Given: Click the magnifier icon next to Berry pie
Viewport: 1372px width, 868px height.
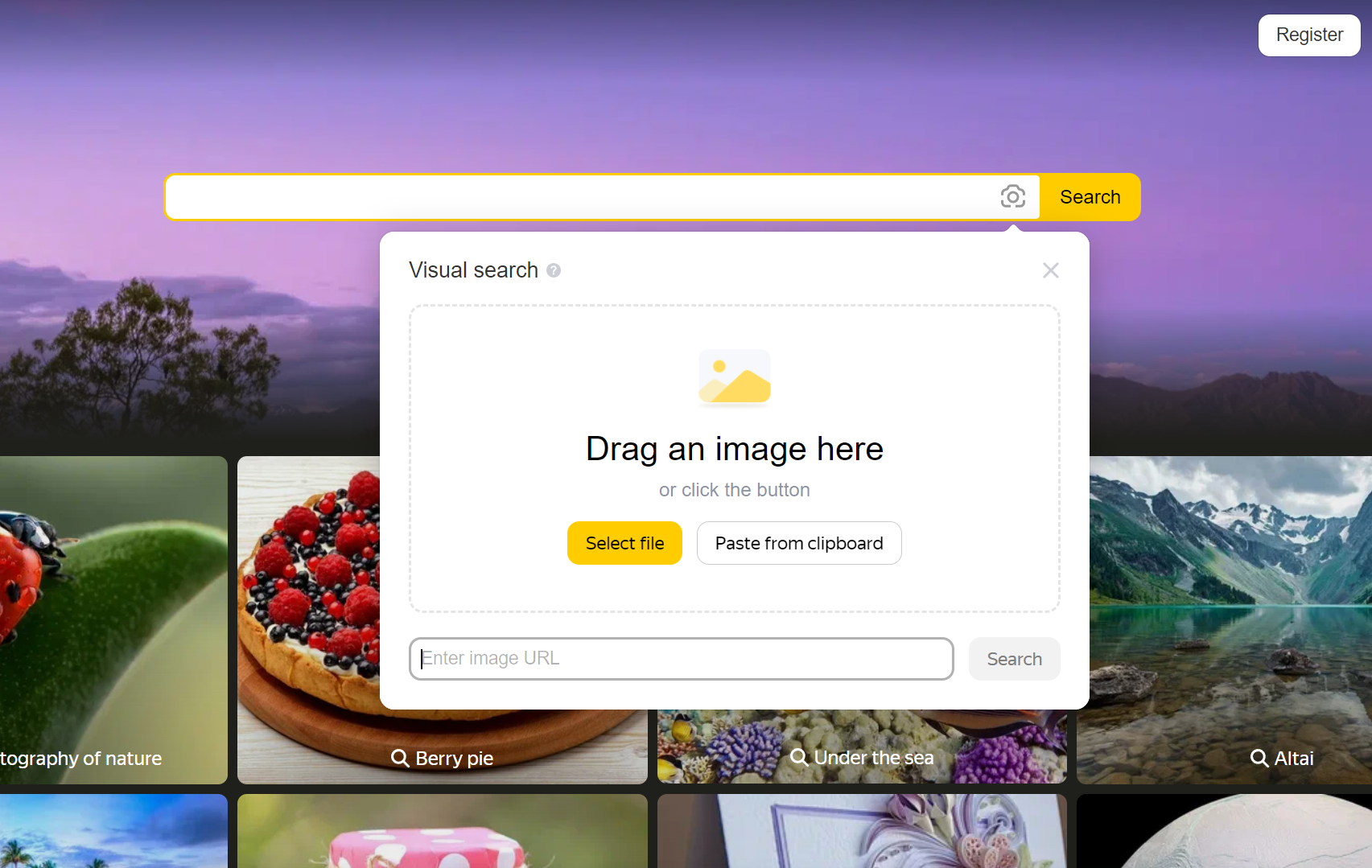Looking at the screenshot, I should [400, 757].
